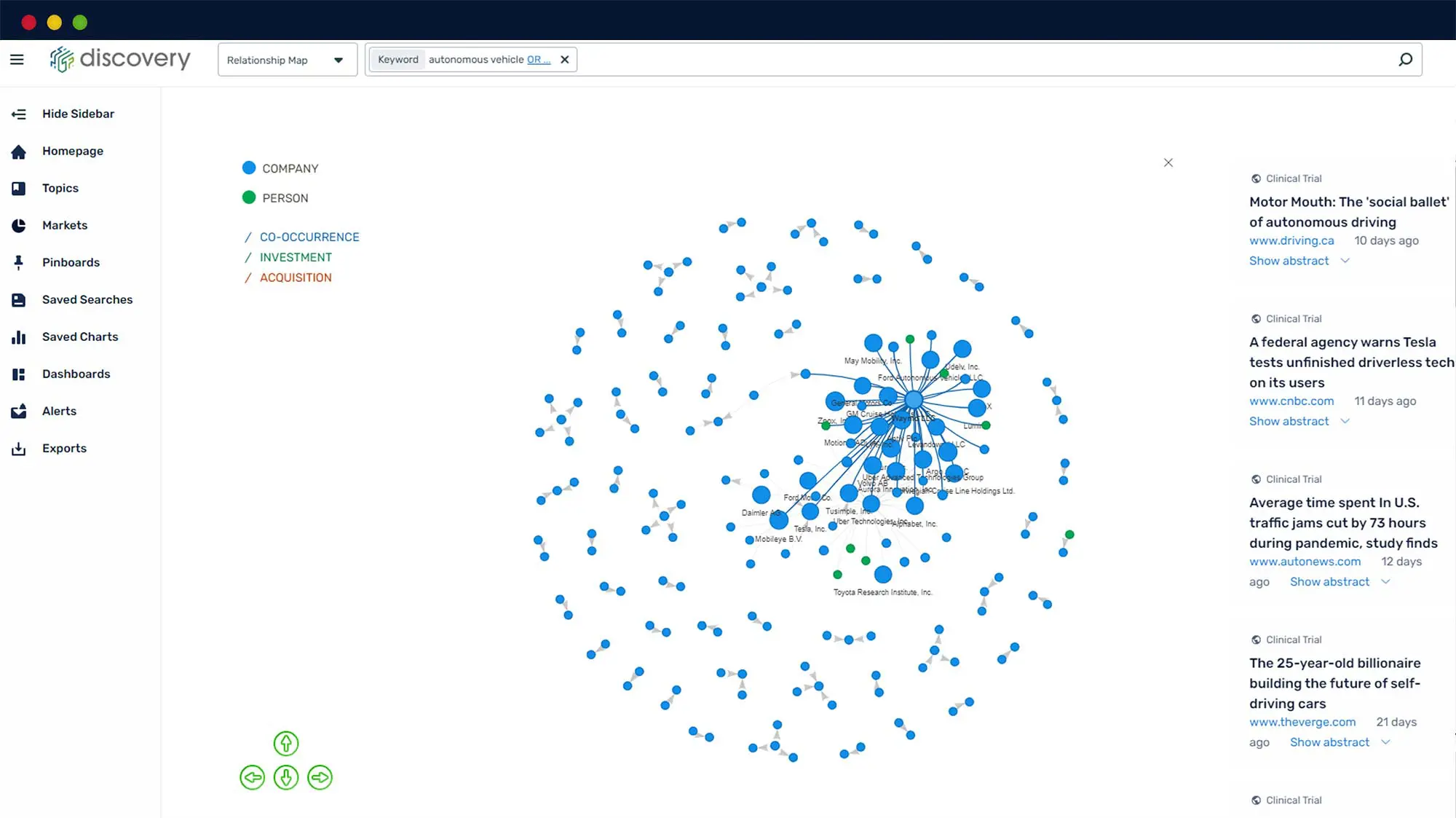Open the hamburger menu
The image size is (1456, 818).
pos(17,60)
